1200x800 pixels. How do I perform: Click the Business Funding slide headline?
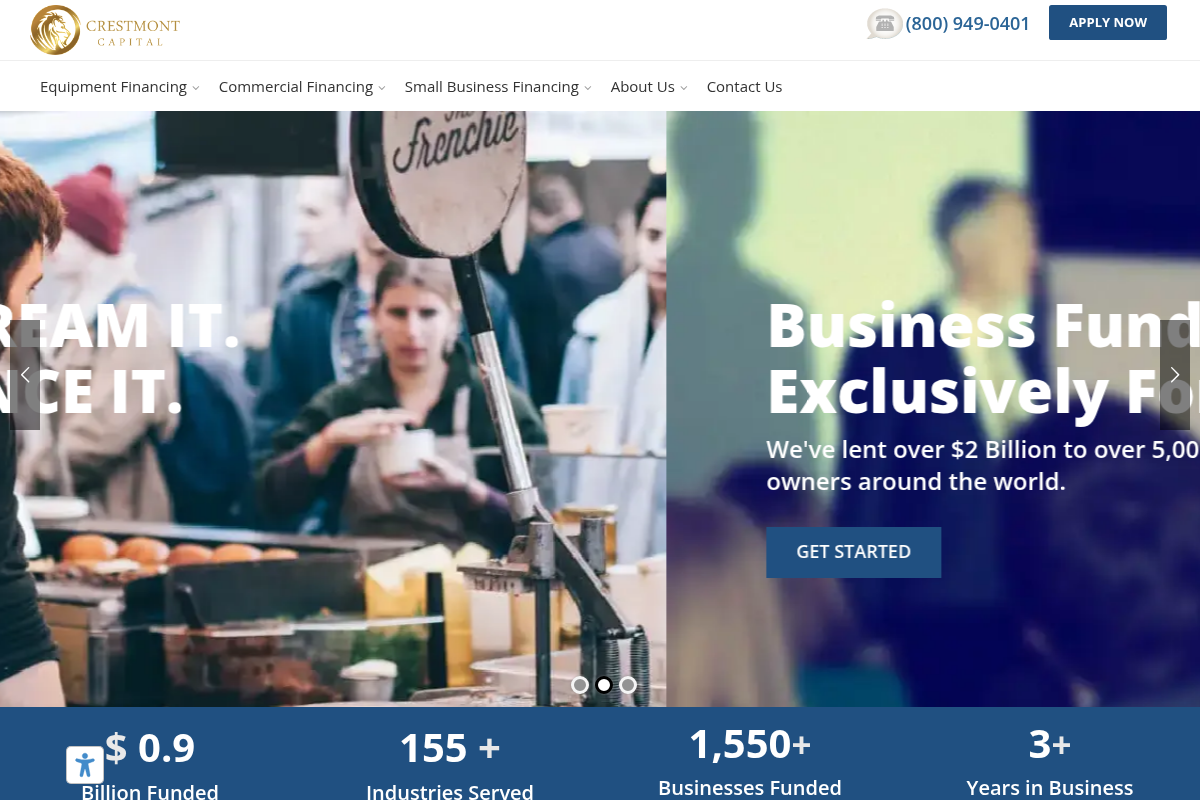click(x=983, y=358)
